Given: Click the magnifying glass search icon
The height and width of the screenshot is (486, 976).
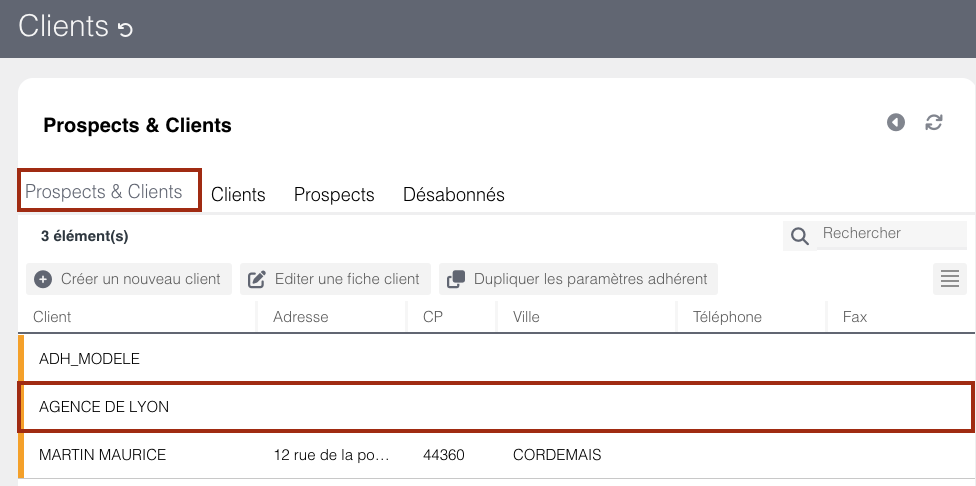Looking at the screenshot, I should [800, 236].
